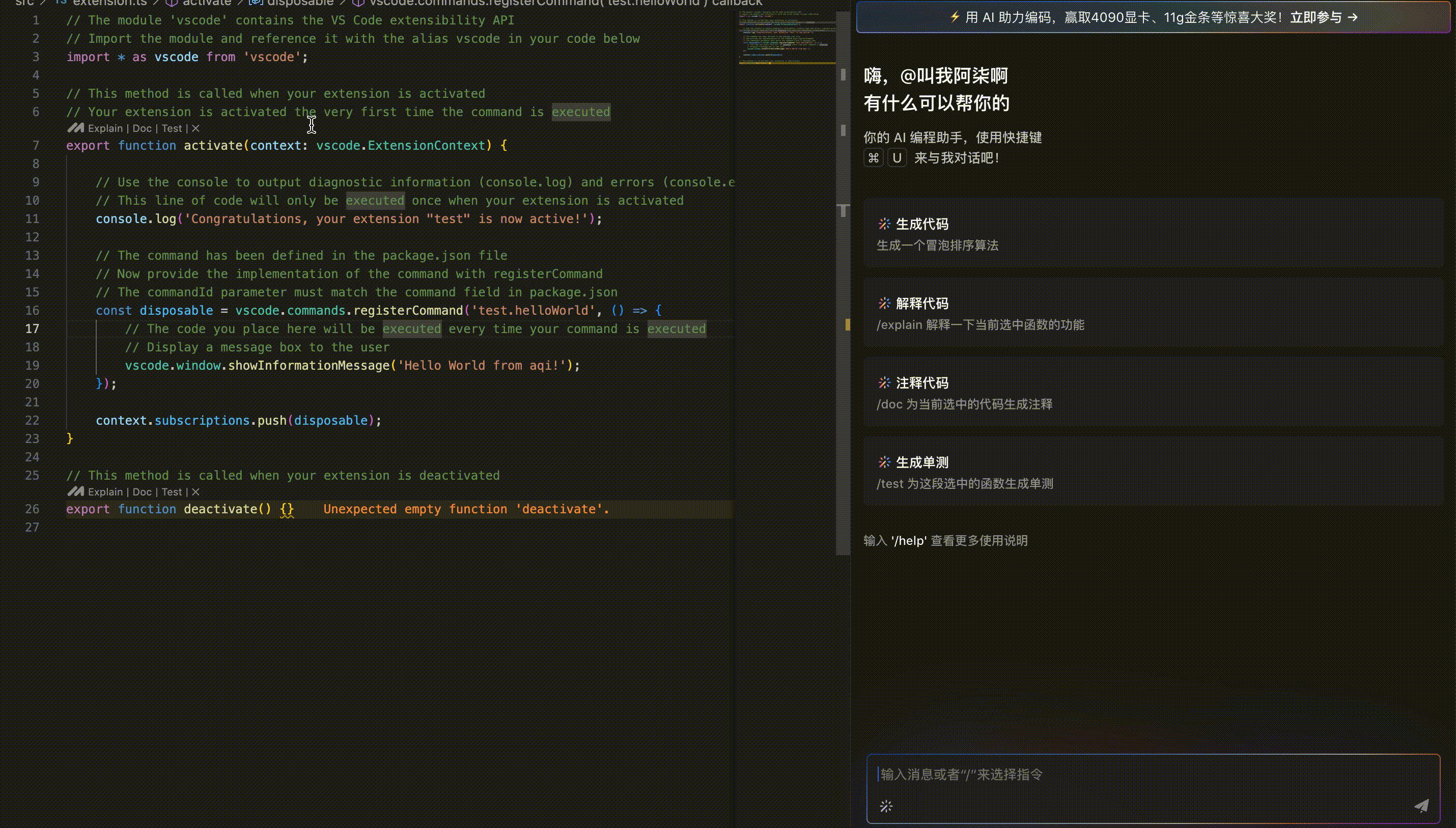Click Test codelens above deactivate function
The height and width of the screenshot is (828, 1456).
click(x=172, y=492)
